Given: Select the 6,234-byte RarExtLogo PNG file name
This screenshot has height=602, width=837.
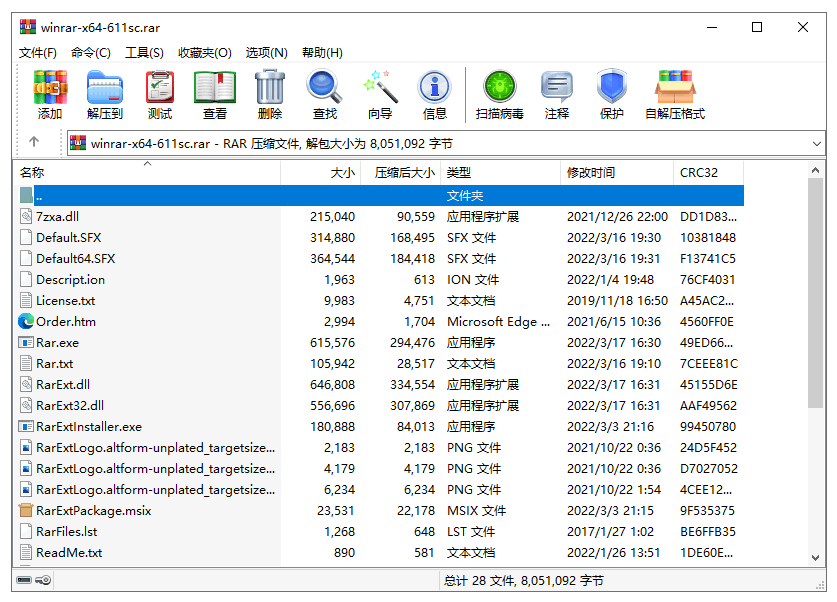Looking at the screenshot, I should (155, 489).
